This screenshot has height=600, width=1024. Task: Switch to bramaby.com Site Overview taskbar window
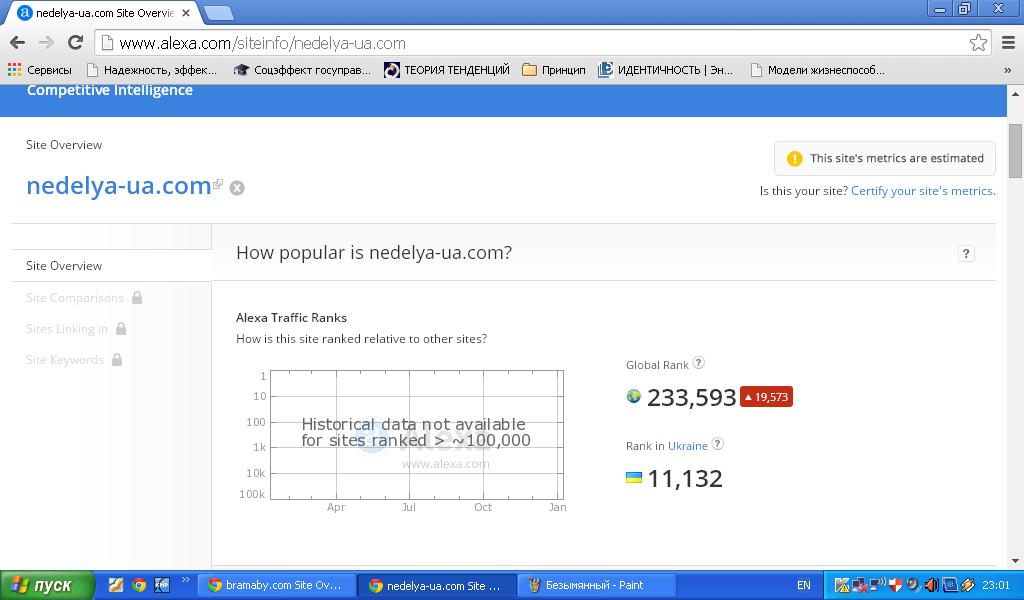pos(276,585)
